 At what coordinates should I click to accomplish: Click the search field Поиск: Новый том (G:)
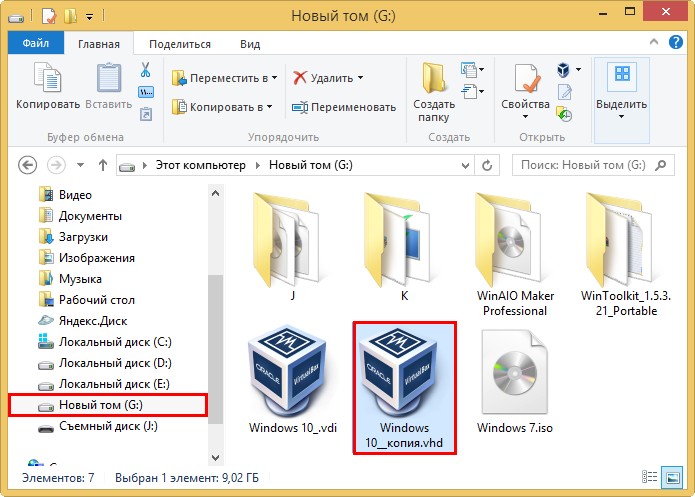pos(593,165)
